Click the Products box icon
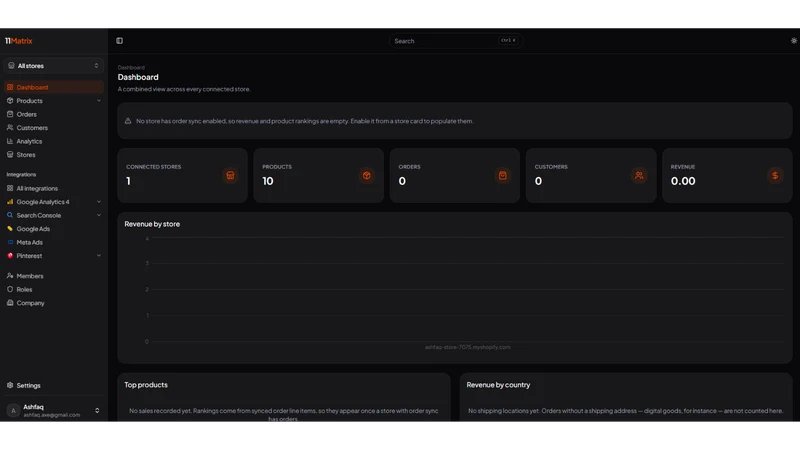The height and width of the screenshot is (450, 800). 366,176
